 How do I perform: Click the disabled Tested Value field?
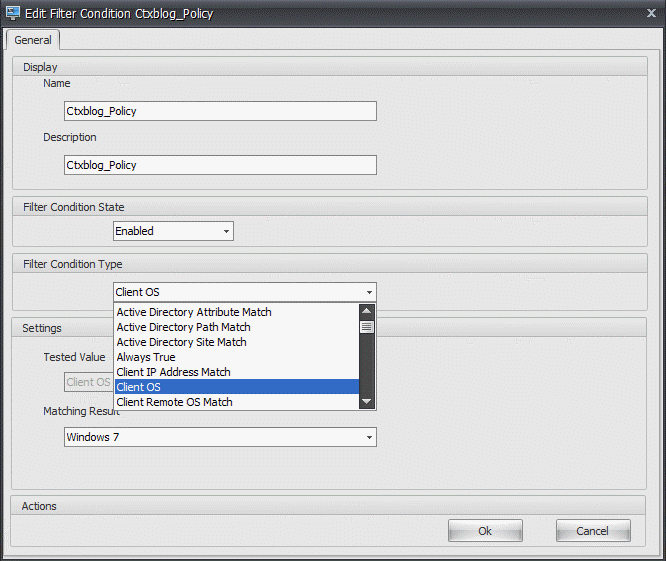[x=89, y=382]
